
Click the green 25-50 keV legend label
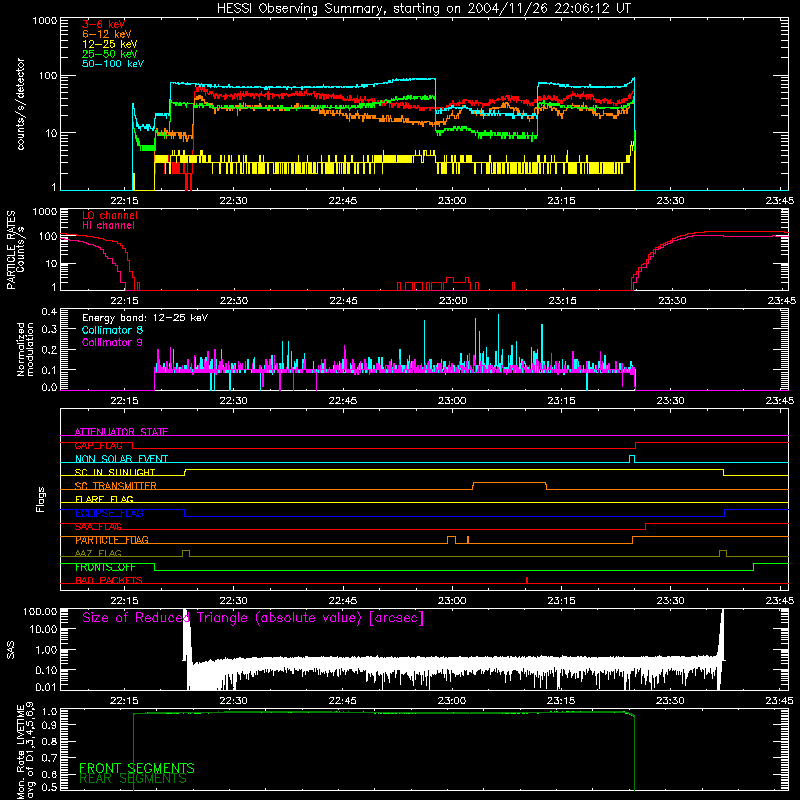tap(110, 54)
